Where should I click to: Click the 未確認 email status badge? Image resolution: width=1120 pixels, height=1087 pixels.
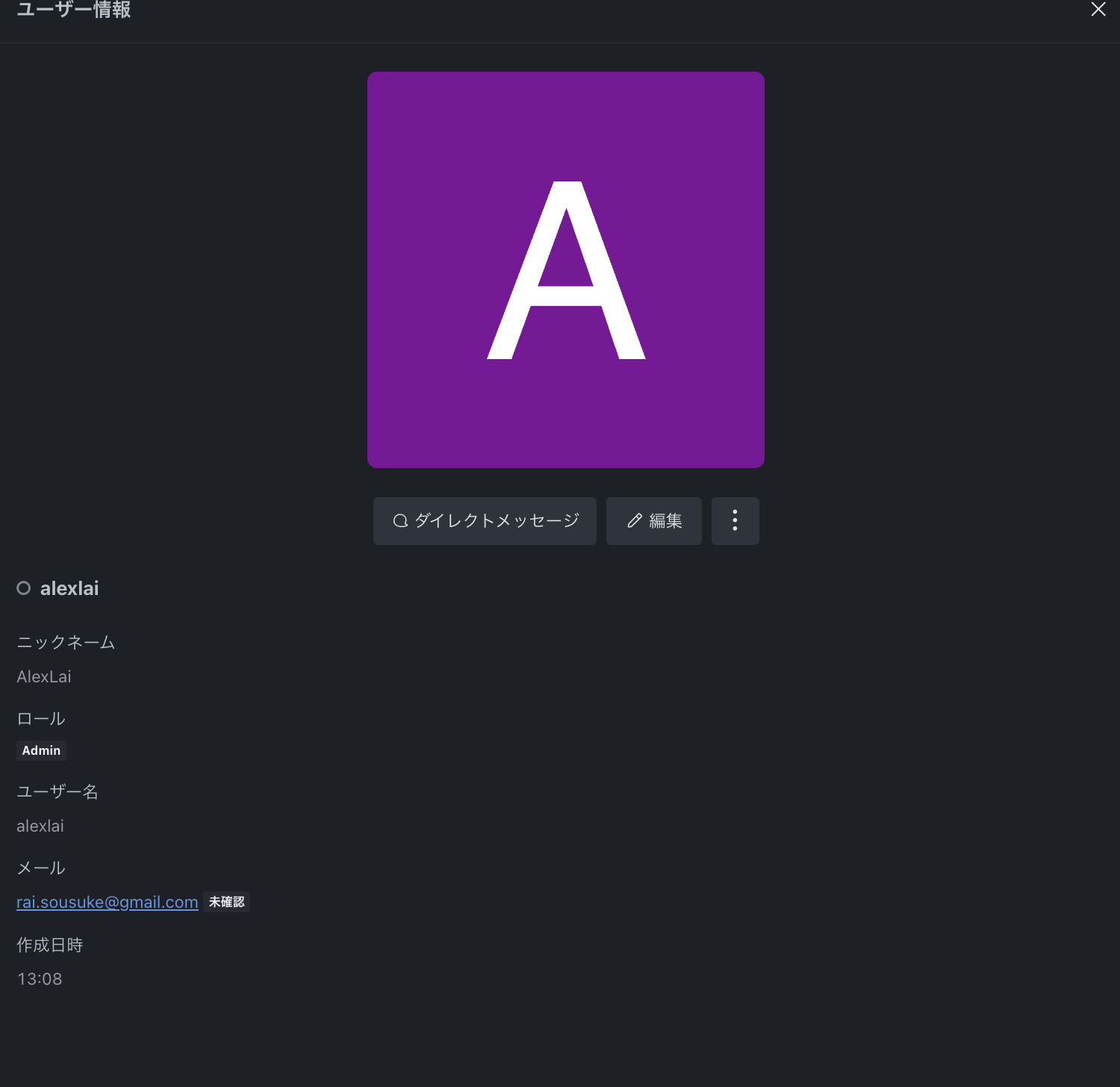[227, 902]
